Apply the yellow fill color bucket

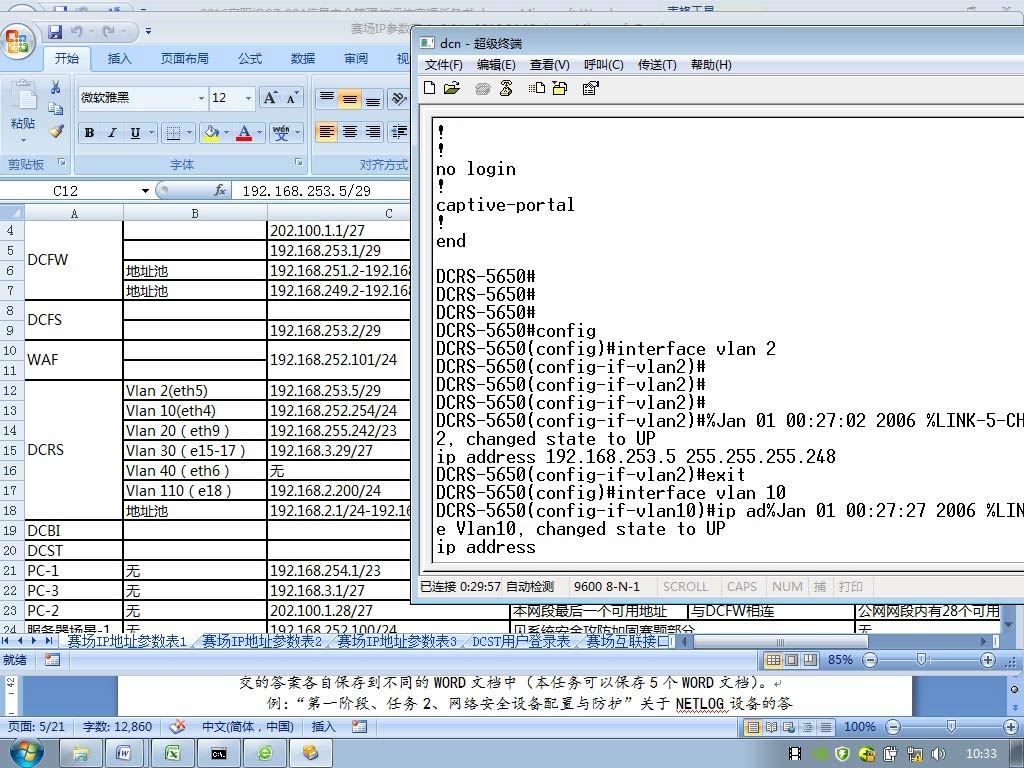click(x=211, y=133)
